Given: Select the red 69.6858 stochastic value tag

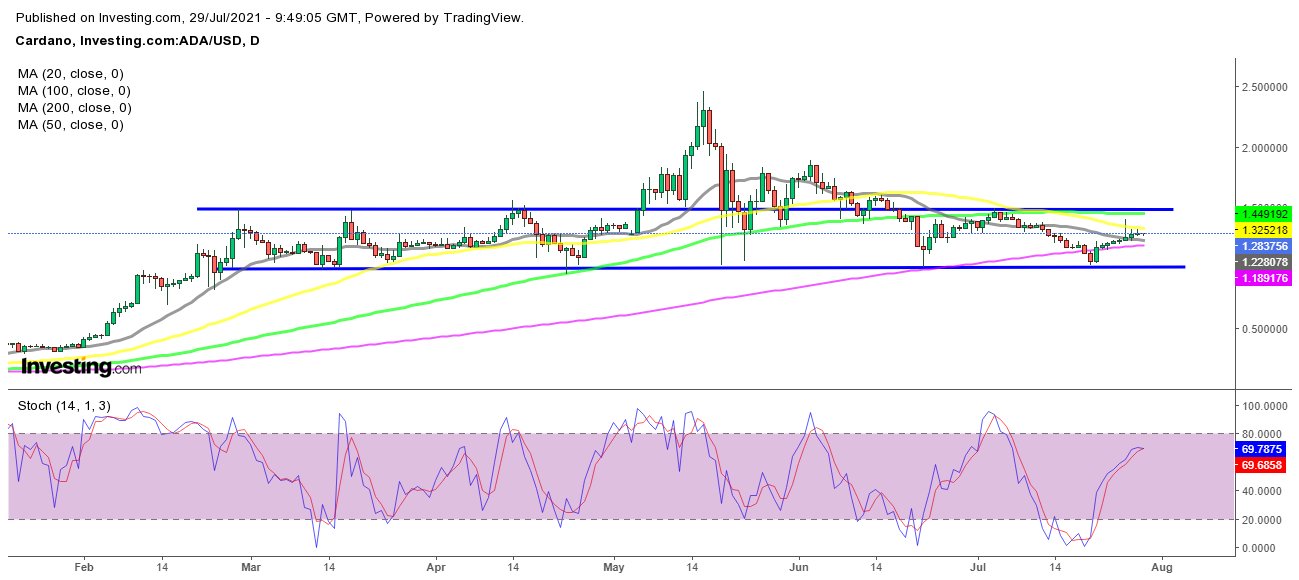Looking at the screenshot, I should [1264, 465].
